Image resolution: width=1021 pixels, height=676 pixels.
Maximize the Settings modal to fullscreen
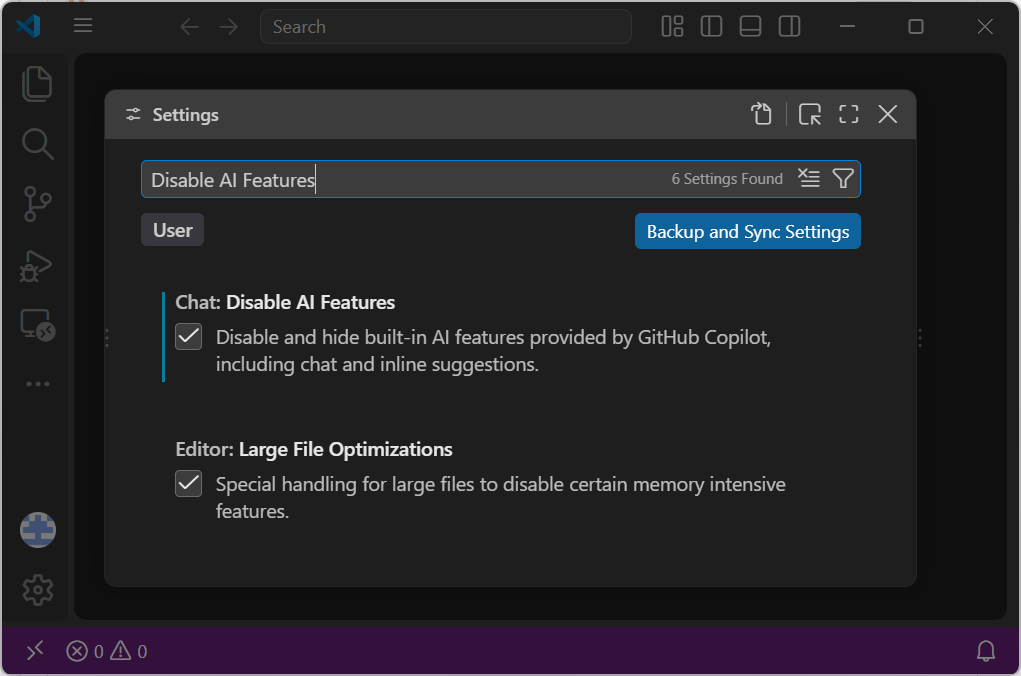[x=848, y=114]
